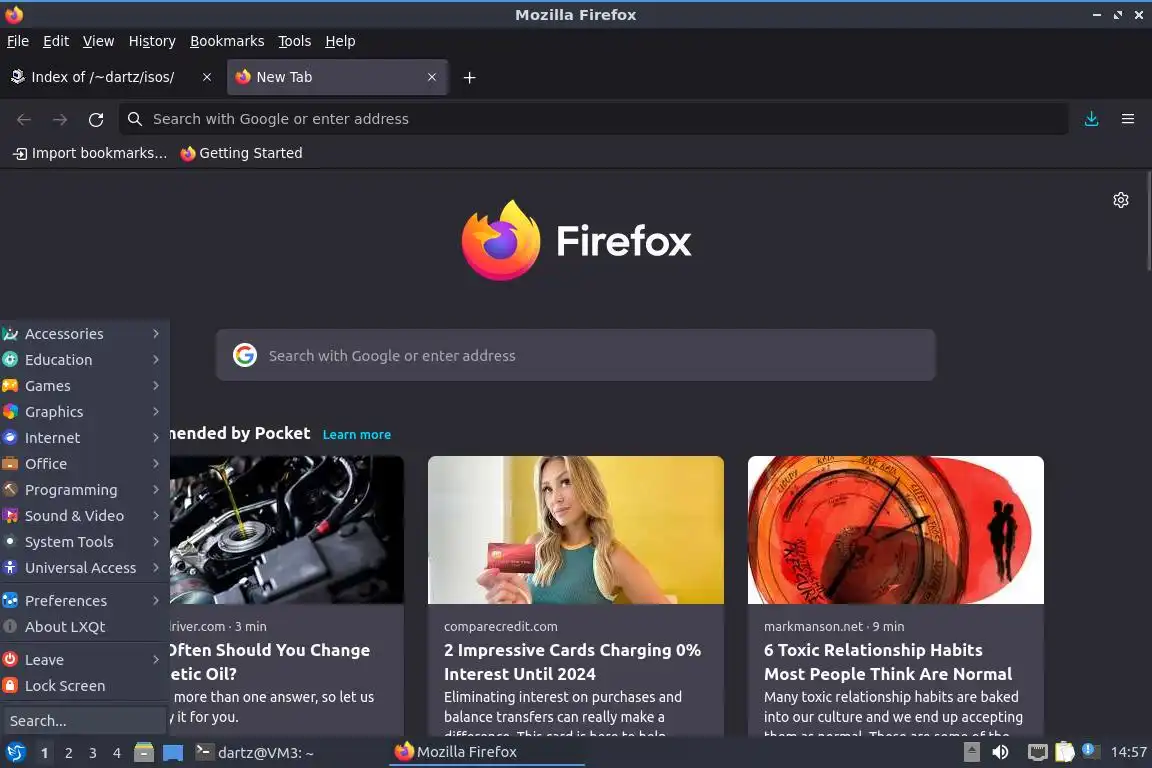Screen dimensions: 1152x768
Task: Open the Firefox downloads panel
Action: pyautogui.click(x=1092, y=119)
